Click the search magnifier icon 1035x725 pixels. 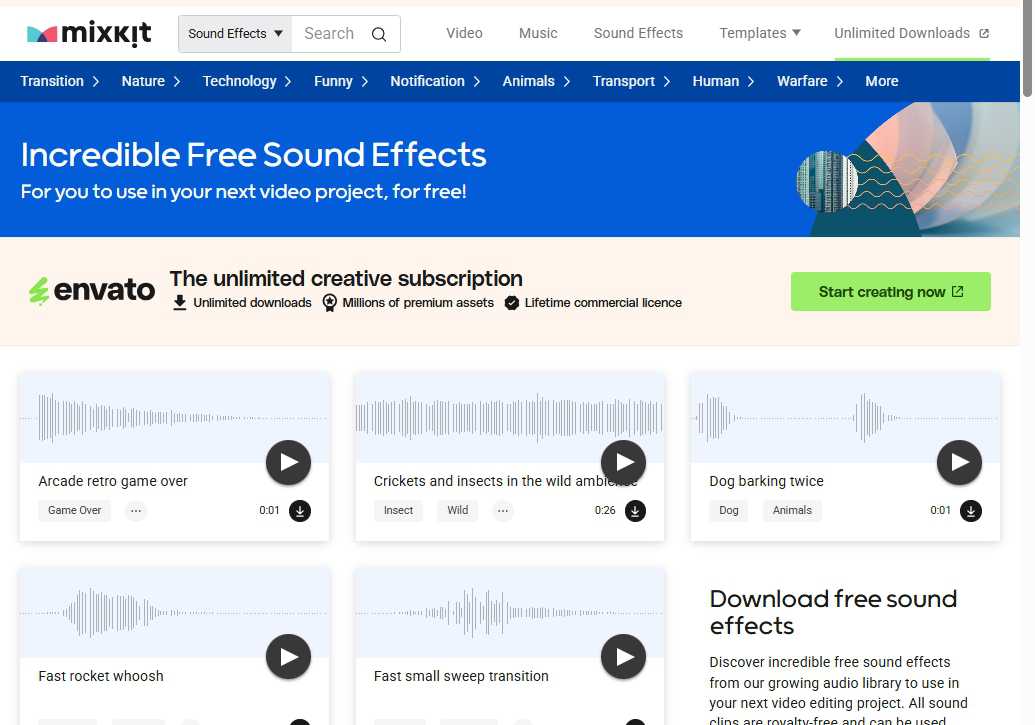tap(379, 33)
